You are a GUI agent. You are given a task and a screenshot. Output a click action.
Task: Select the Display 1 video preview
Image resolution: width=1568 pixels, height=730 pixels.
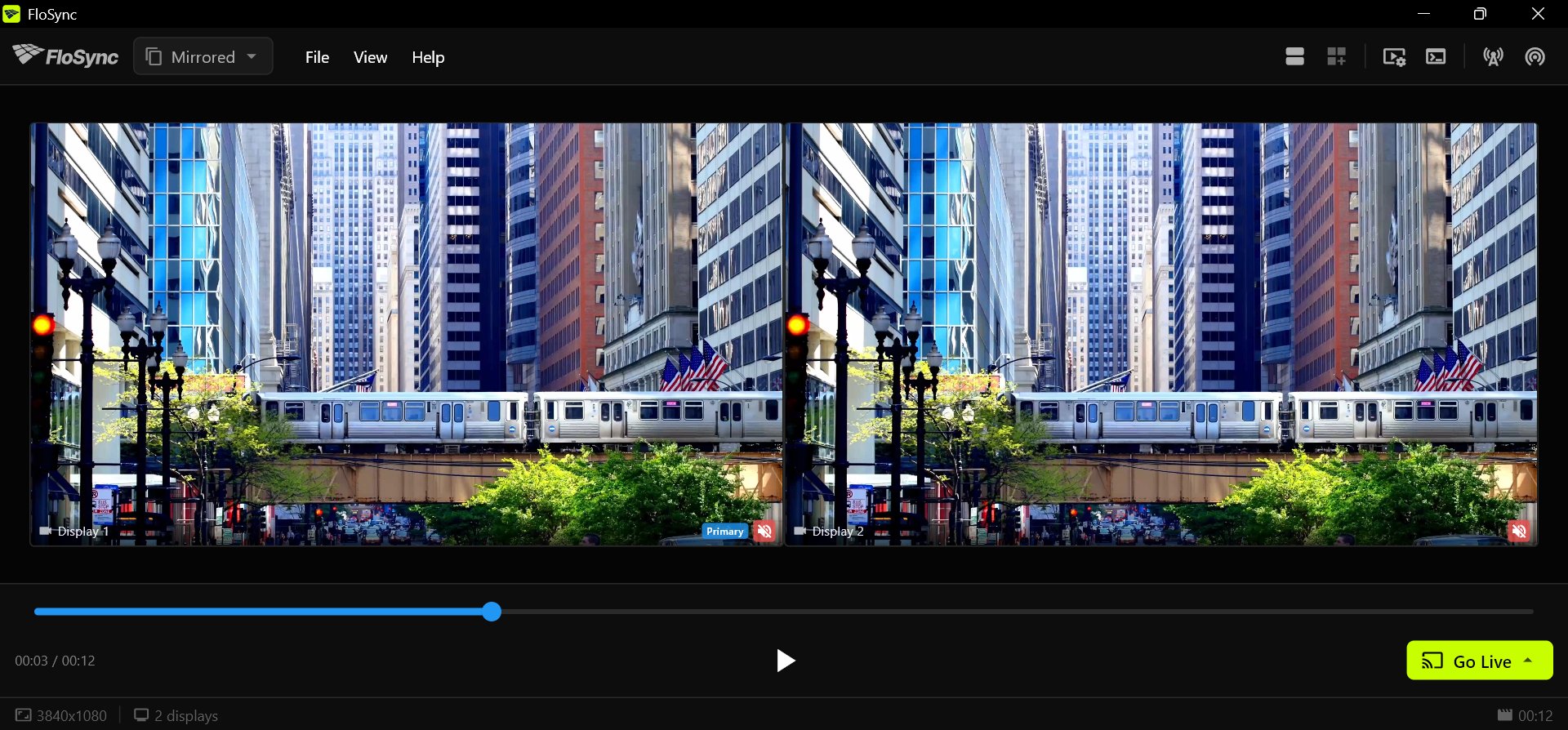(x=407, y=334)
